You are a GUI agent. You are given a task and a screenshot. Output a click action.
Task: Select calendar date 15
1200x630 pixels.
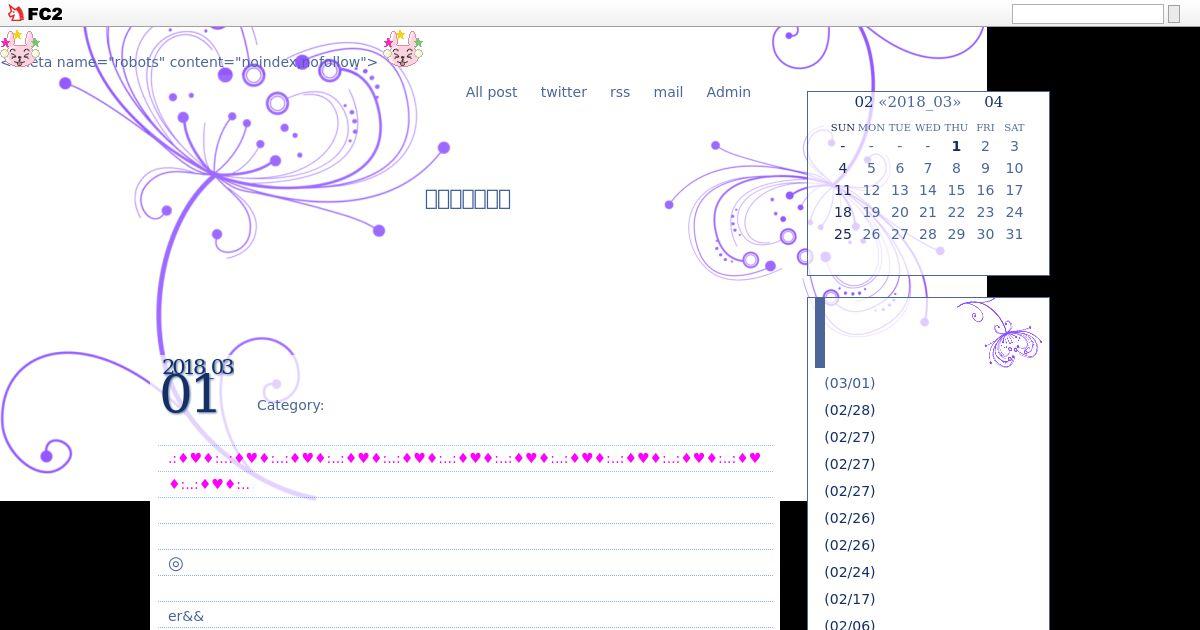956,190
